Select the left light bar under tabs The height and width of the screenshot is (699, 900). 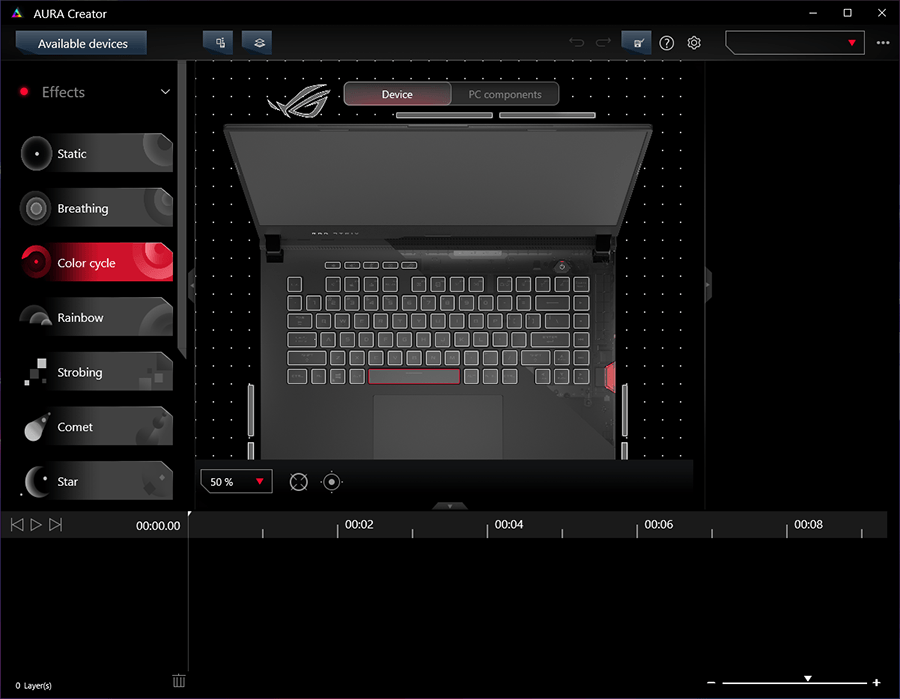click(x=444, y=115)
